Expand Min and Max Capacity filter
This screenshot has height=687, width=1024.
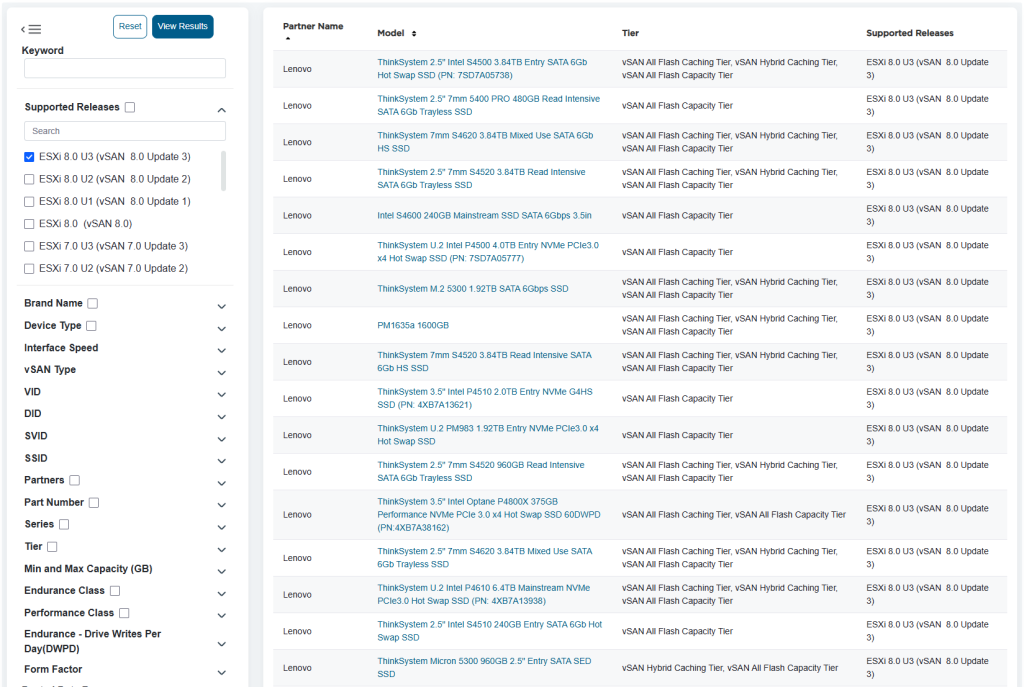pos(222,571)
